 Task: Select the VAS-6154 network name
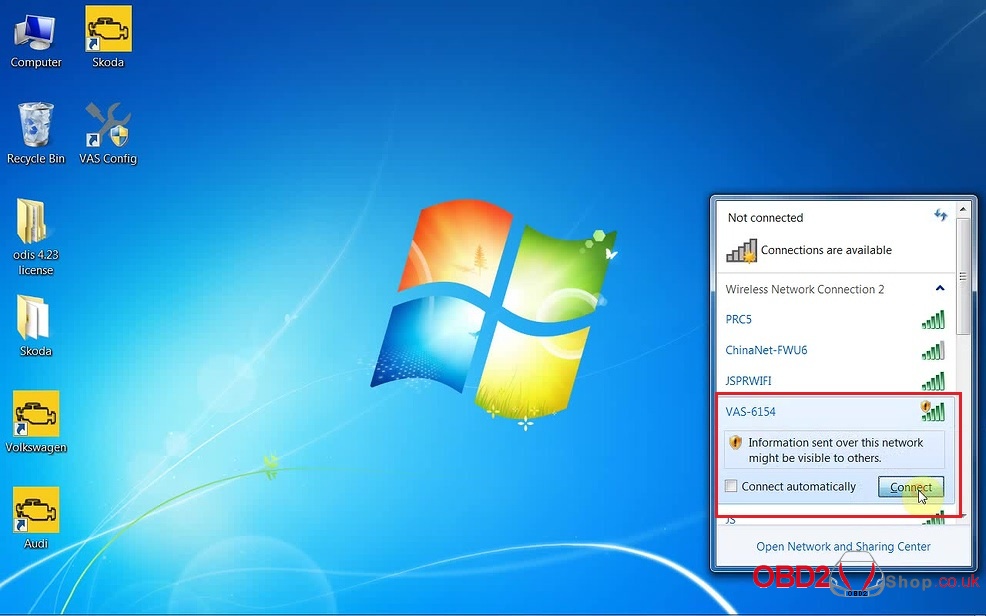(751, 412)
